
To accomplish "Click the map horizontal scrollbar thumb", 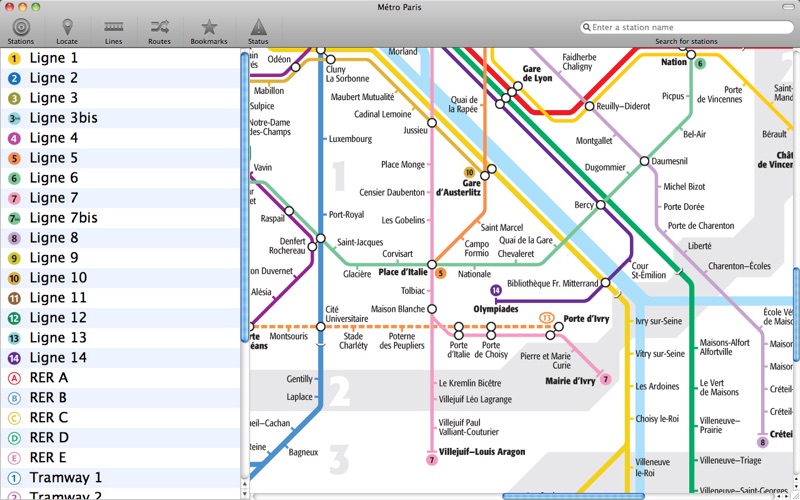I will (573, 496).
